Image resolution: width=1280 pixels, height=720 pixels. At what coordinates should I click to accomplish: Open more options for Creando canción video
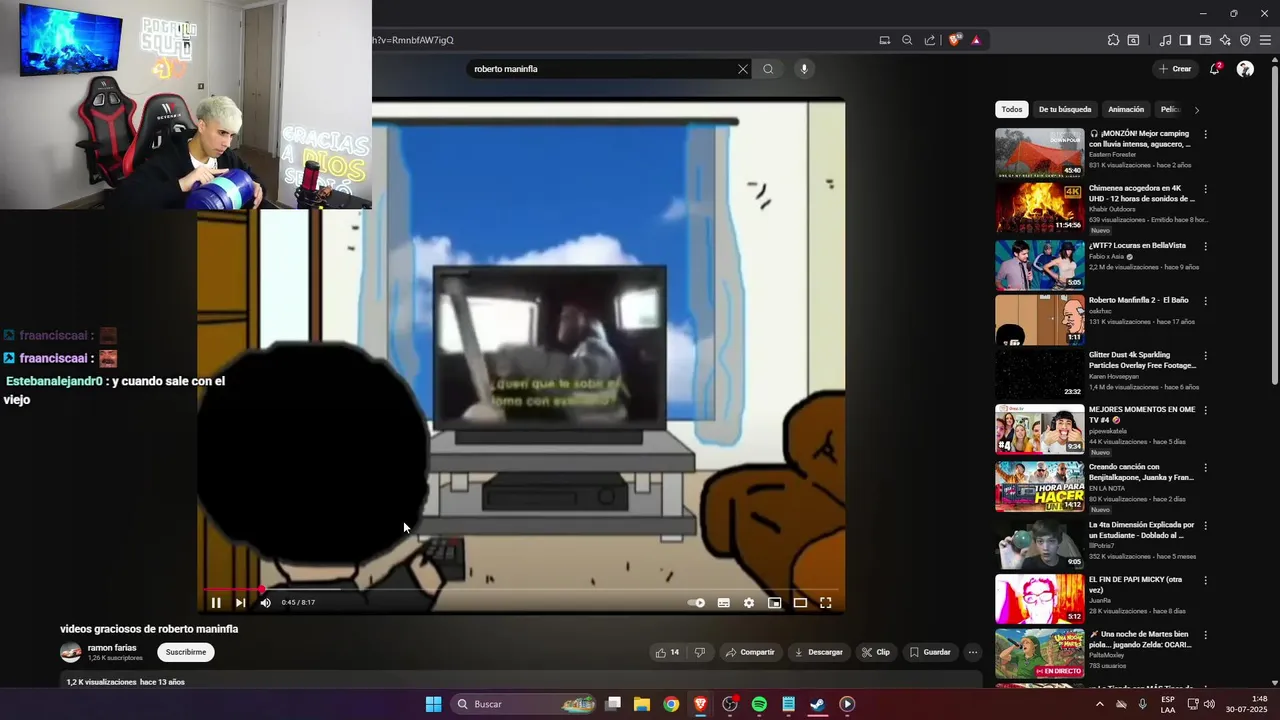tap(1205, 467)
